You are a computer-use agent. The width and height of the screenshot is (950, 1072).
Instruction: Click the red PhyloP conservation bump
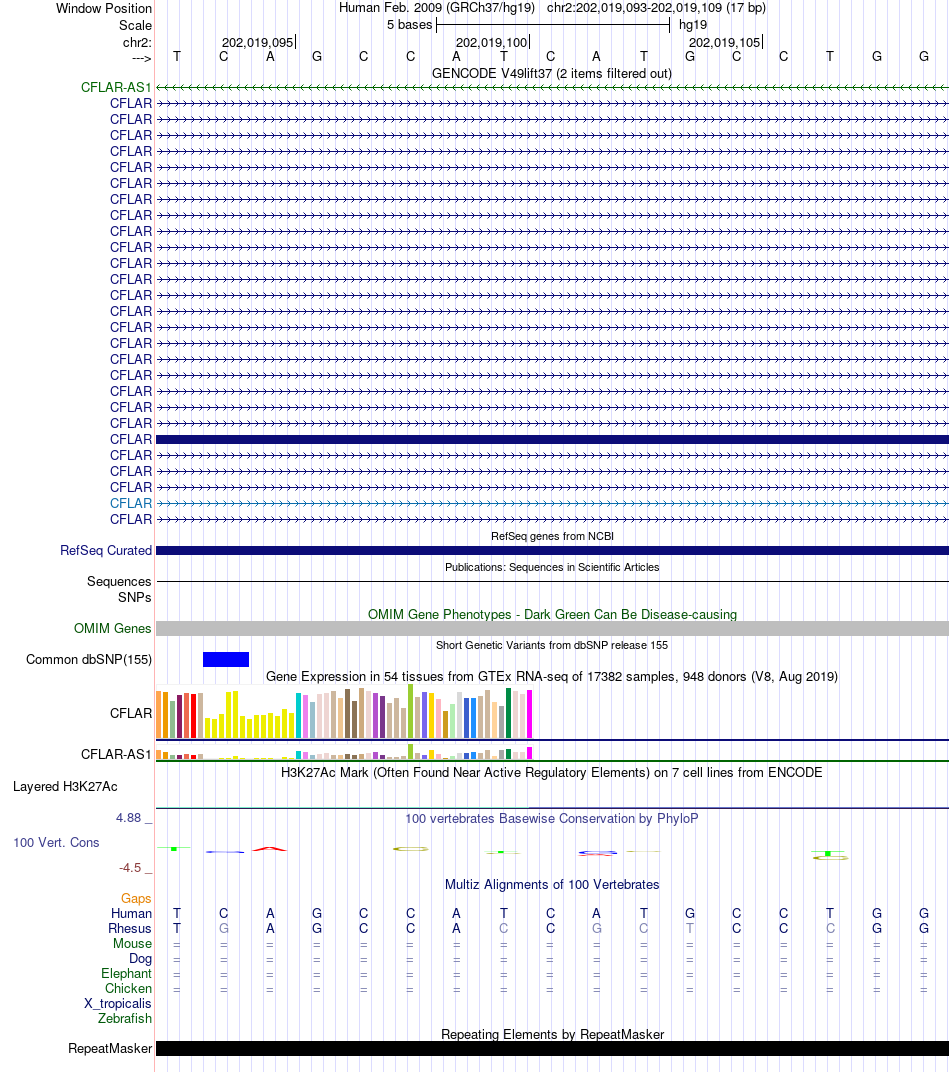click(270, 849)
